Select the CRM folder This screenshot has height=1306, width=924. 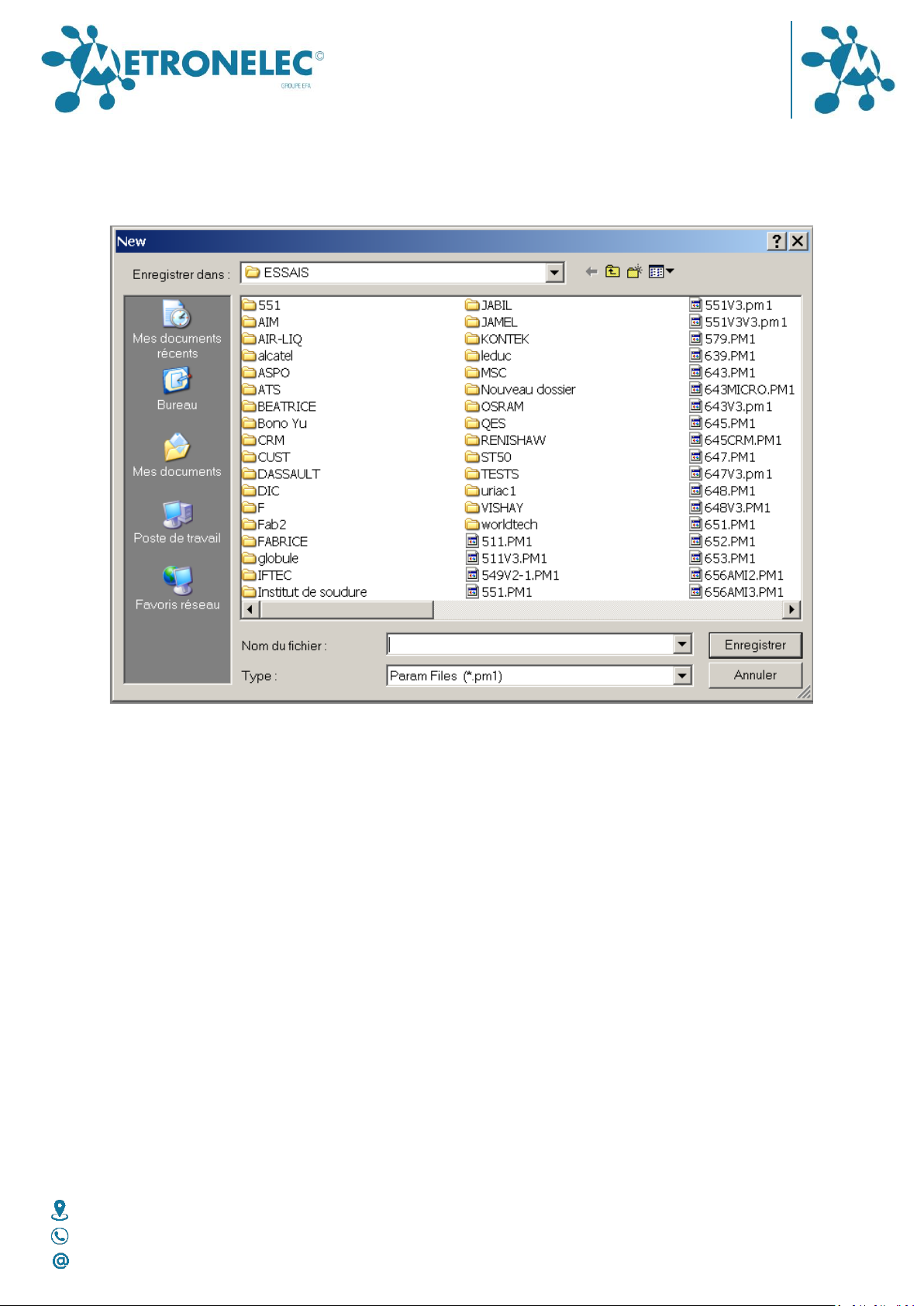click(x=264, y=440)
